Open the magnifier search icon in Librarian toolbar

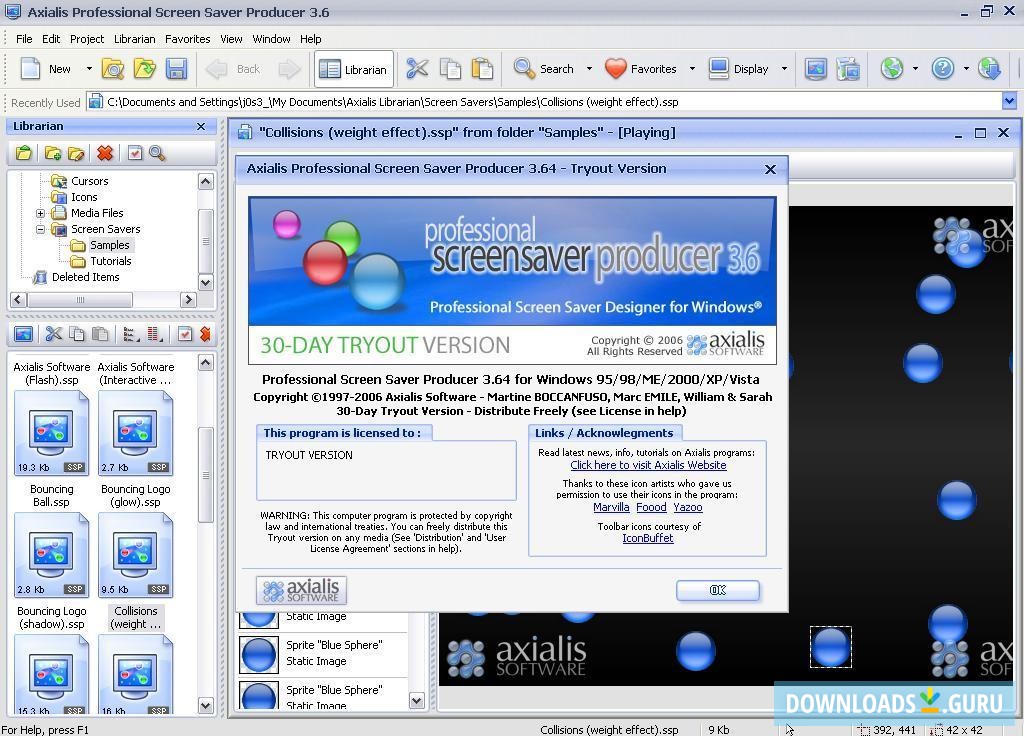coord(157,153)
